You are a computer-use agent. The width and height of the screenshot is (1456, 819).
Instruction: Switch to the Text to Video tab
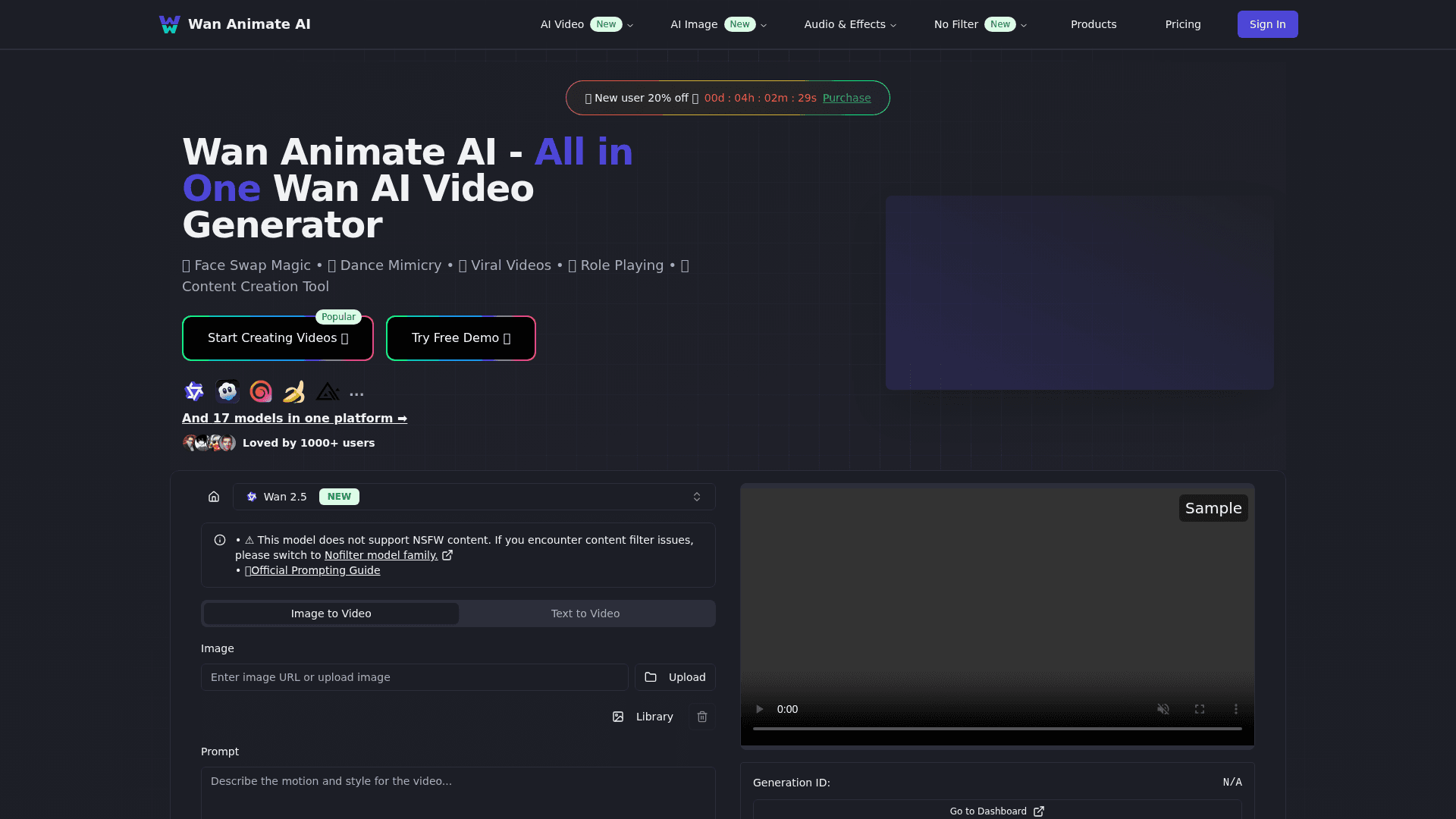click(585, 613)
